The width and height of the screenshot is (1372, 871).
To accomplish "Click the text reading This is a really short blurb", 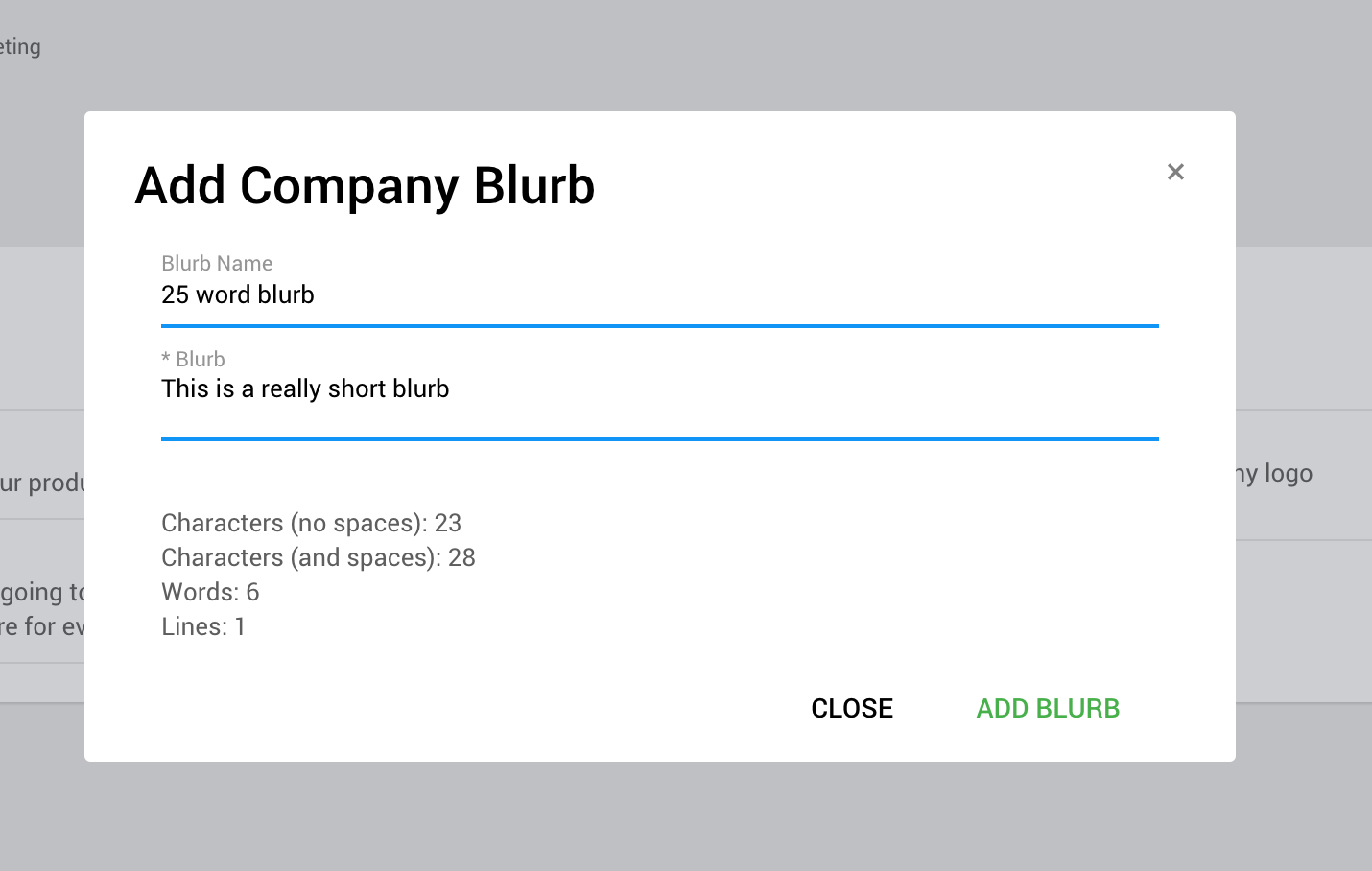I will [x=305, y=388].
